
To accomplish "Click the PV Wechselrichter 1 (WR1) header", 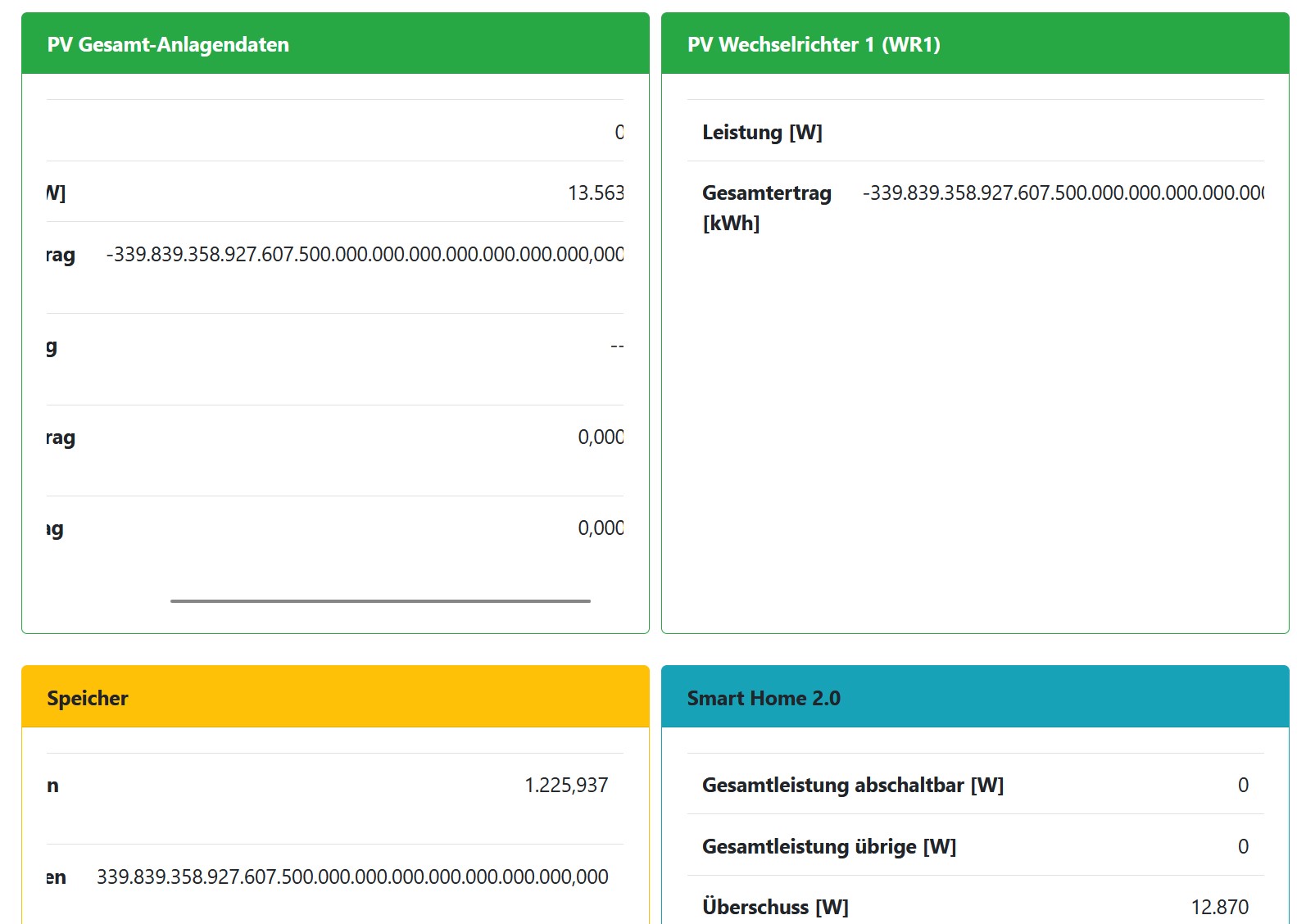I will pyautogui.click(x=814, y=44).
